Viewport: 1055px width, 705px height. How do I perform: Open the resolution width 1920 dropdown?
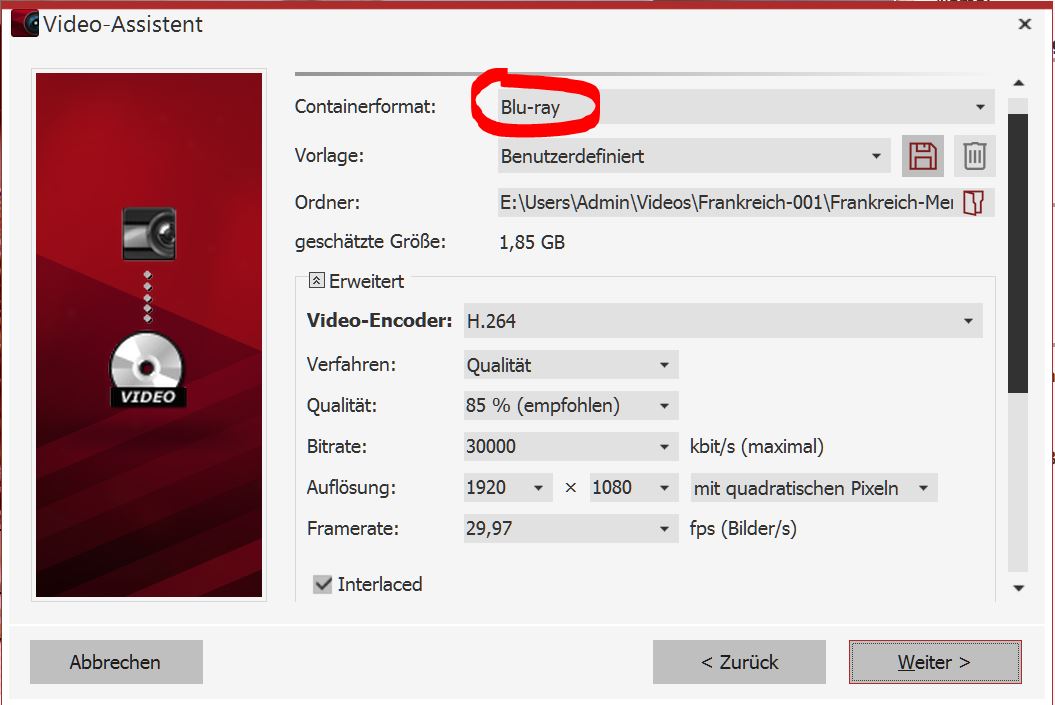pos(508,488)
